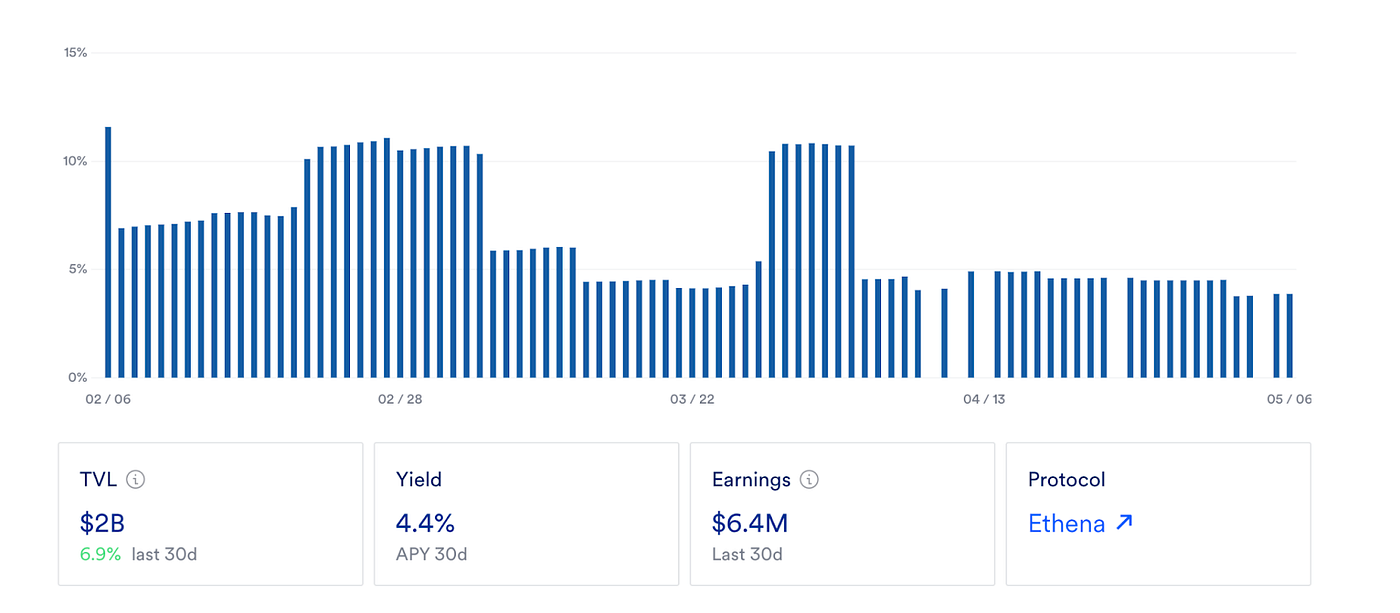
Task: Select the Protocol card
Action: coord(1158,514)
